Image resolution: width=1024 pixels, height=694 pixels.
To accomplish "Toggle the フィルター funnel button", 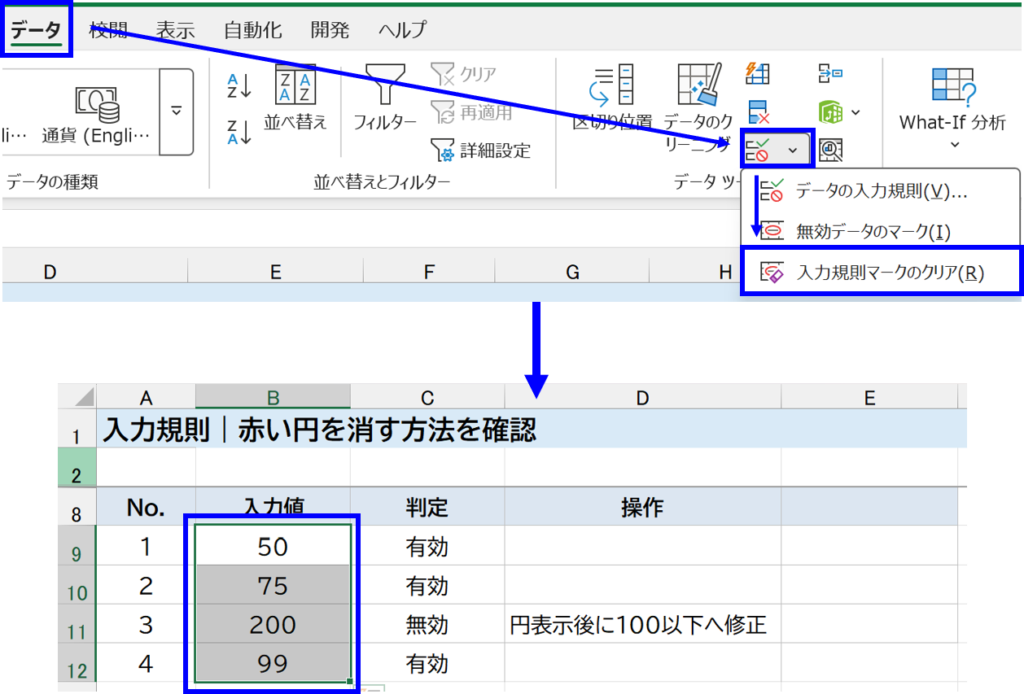I will (x=385, y=98).
